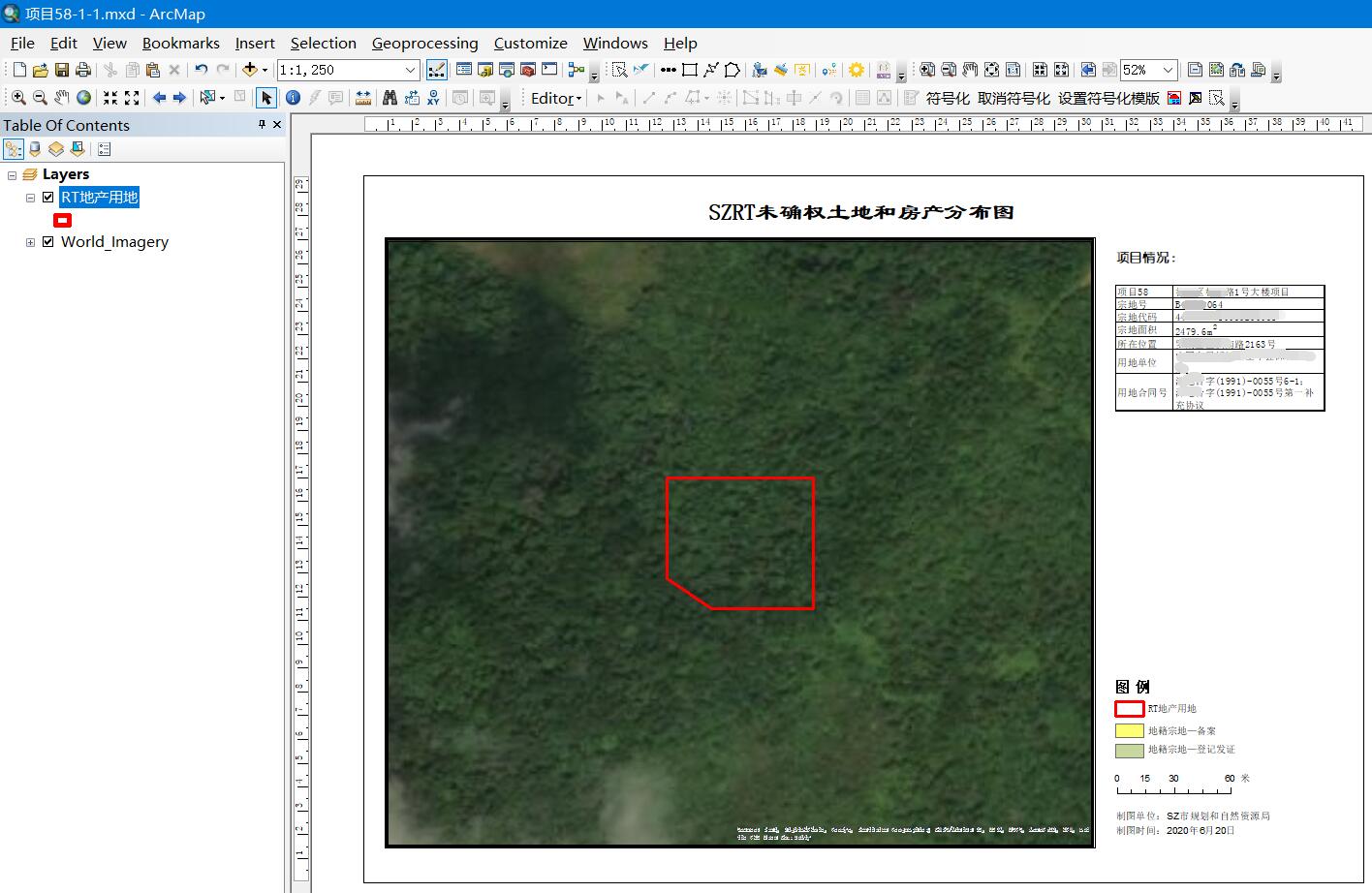Select the Identify tool in the toolbar
This screenshot has height=893, width=1372.
(x=293, y=97)
